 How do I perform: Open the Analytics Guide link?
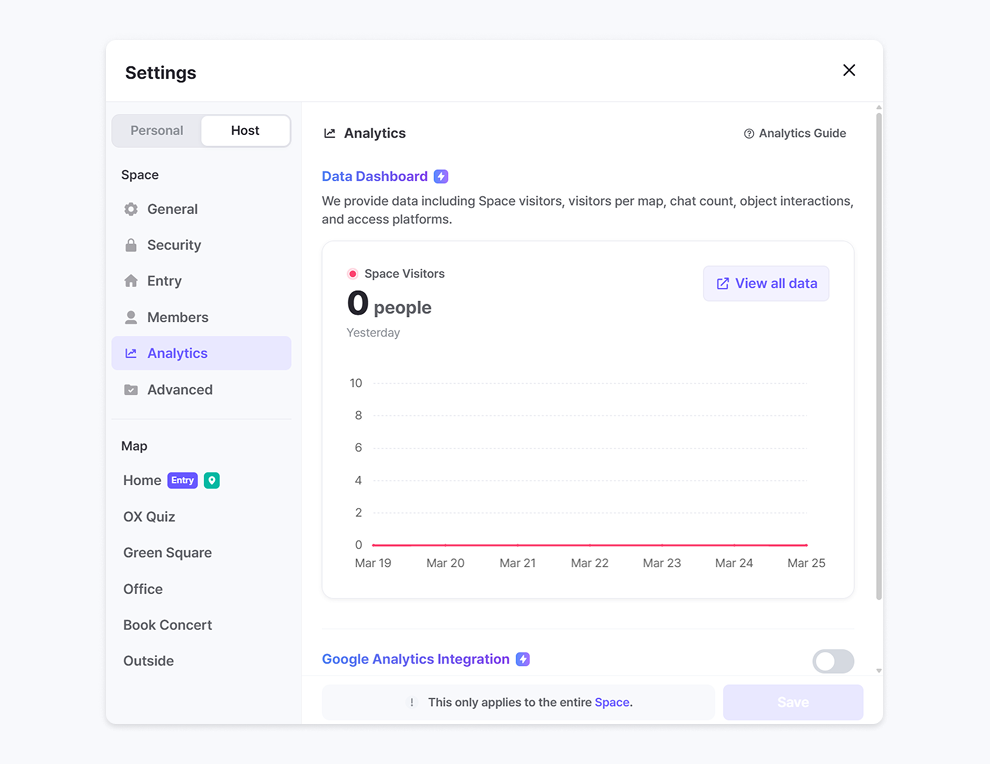pos(795,133)
